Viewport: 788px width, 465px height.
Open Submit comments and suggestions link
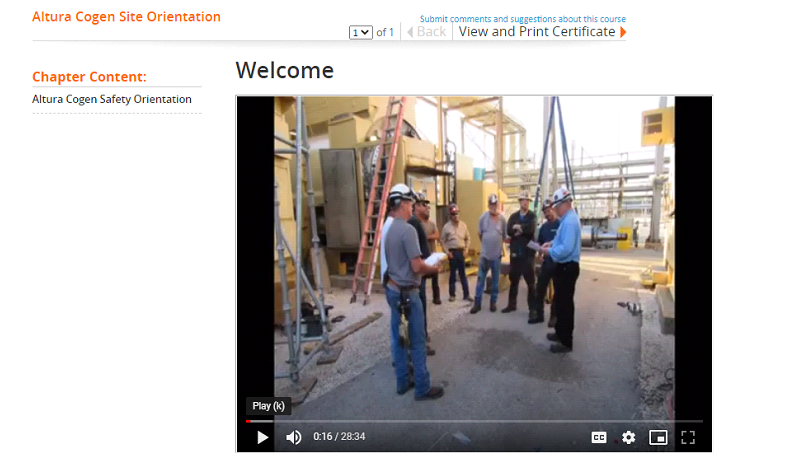523,19
